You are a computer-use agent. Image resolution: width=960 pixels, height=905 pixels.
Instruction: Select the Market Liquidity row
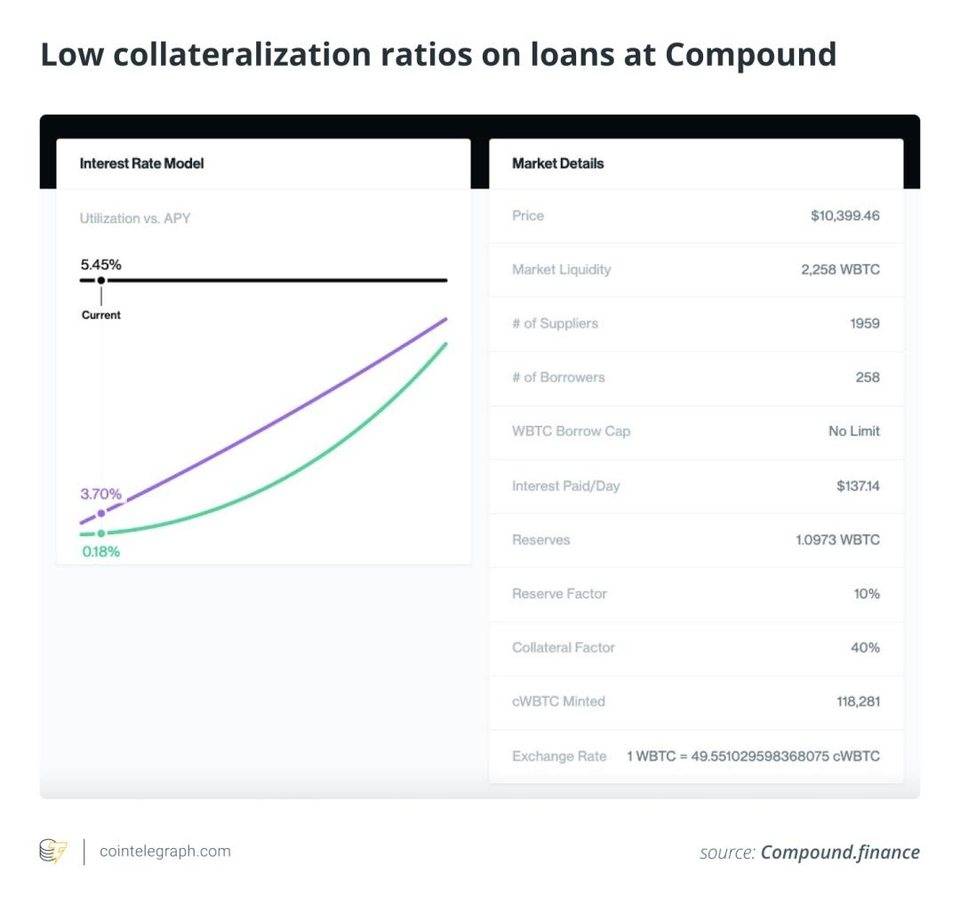coord(695,270)
